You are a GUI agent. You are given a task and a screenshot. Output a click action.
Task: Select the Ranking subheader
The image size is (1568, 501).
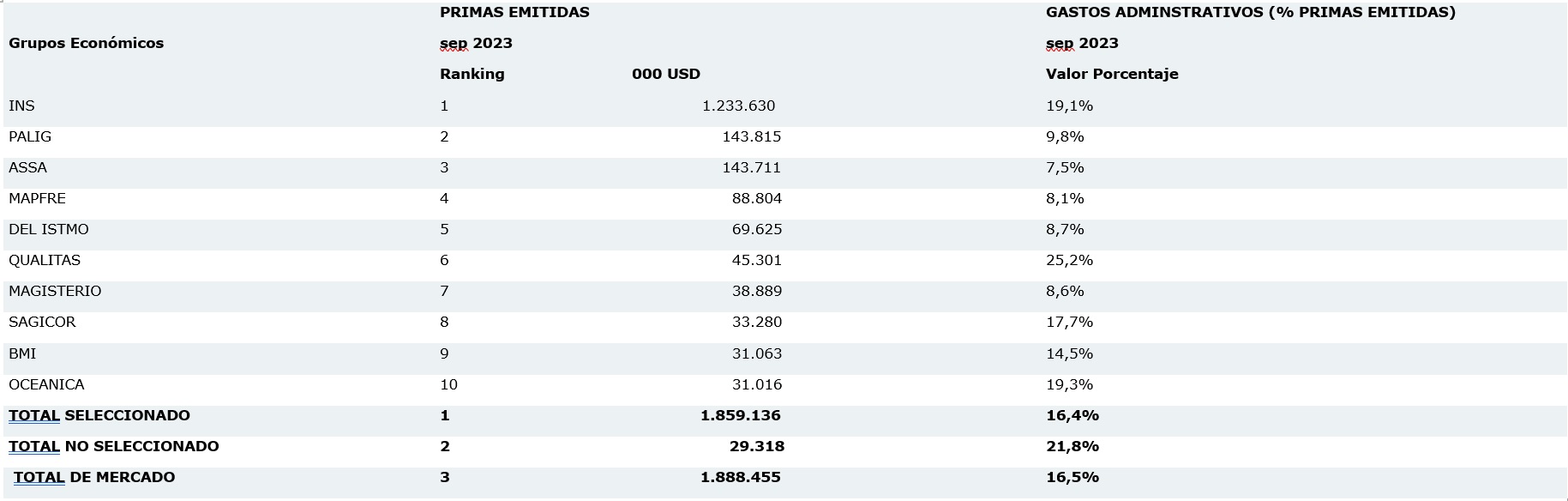click(472, 74)
